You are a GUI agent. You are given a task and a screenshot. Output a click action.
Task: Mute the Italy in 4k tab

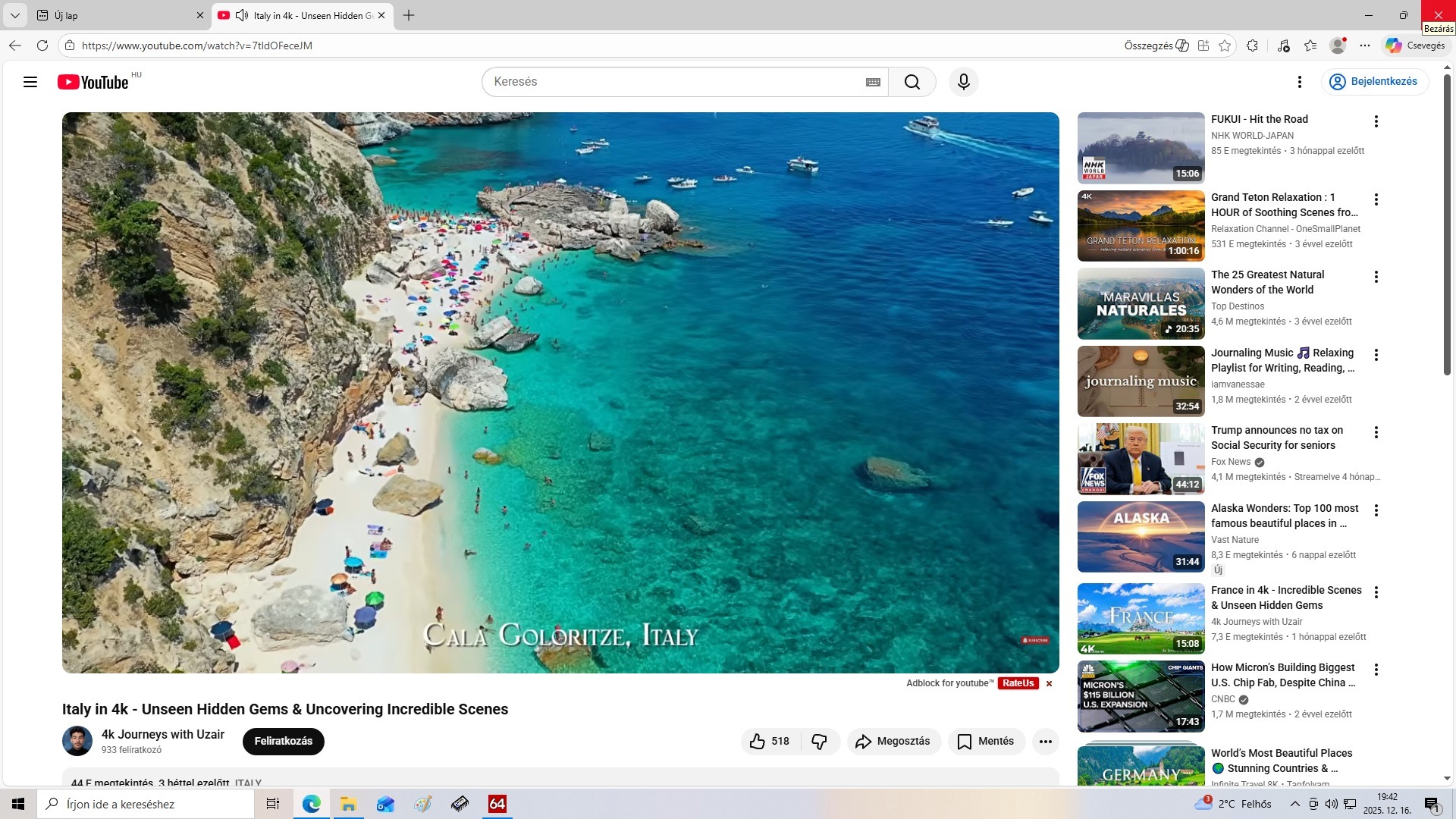[x=242, y=15]
